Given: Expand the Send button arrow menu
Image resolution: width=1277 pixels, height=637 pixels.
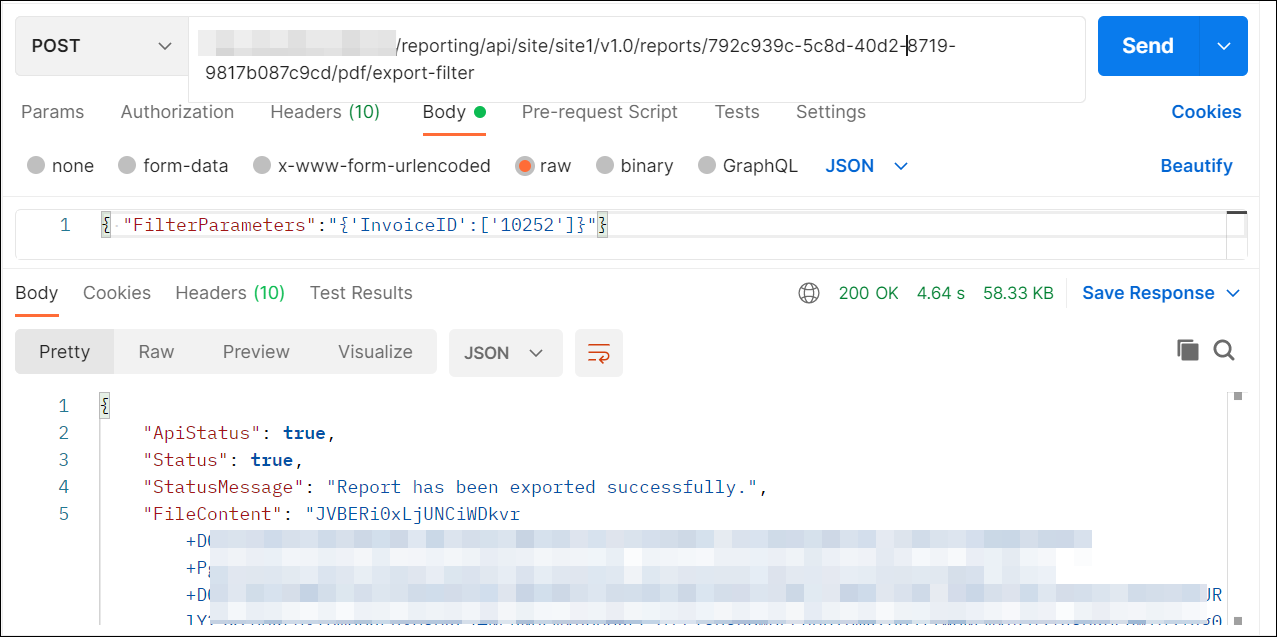Looking at the screenshot, I should click(x=1224, y=46).
